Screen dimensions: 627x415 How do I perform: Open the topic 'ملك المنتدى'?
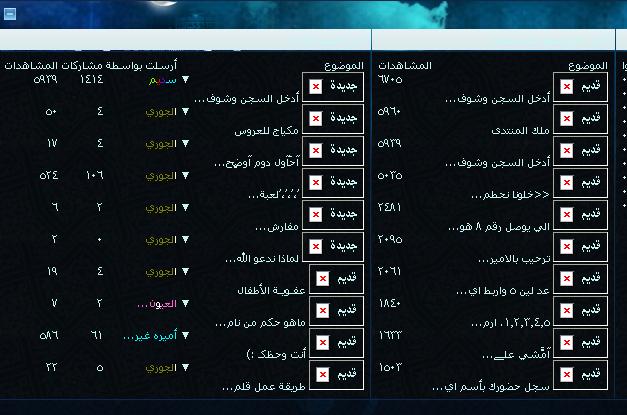521,131
